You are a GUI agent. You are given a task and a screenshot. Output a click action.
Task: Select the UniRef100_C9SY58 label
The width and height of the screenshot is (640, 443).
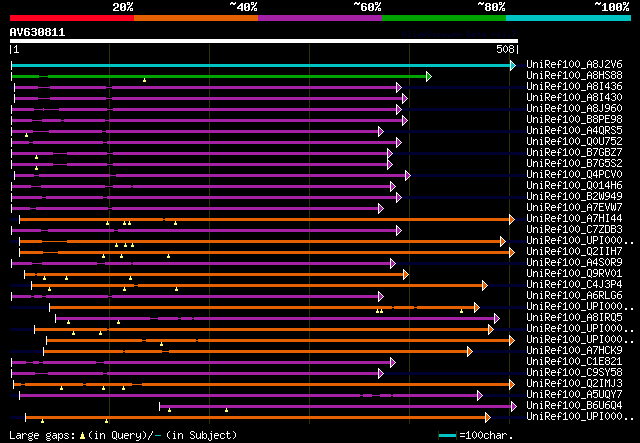pyautogui.click(x=574, y=373)
